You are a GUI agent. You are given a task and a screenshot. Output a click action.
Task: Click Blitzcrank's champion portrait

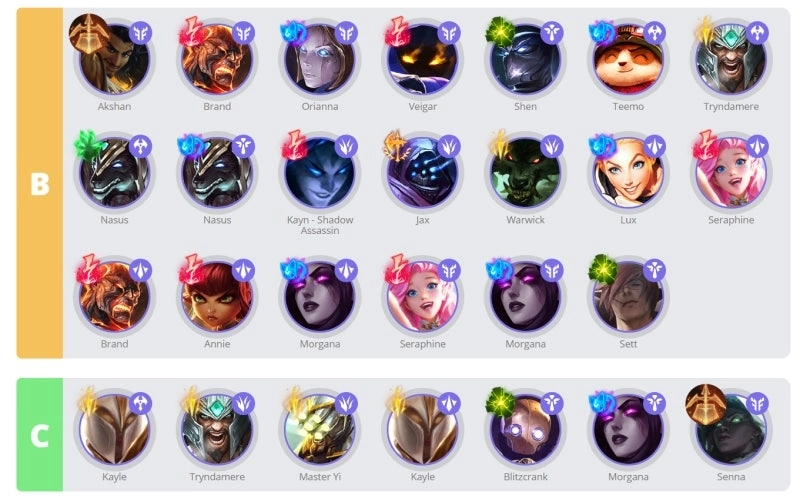pyautogui.click(x=526, y=430)
